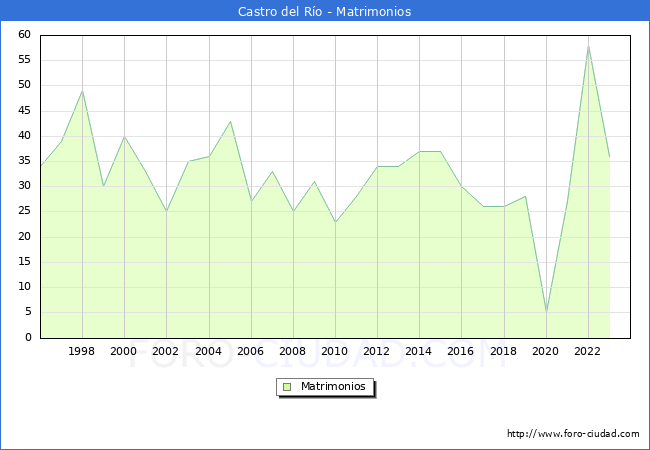Click the y-axis value 40
Screen dimensions: 650x450
(25, 136)
